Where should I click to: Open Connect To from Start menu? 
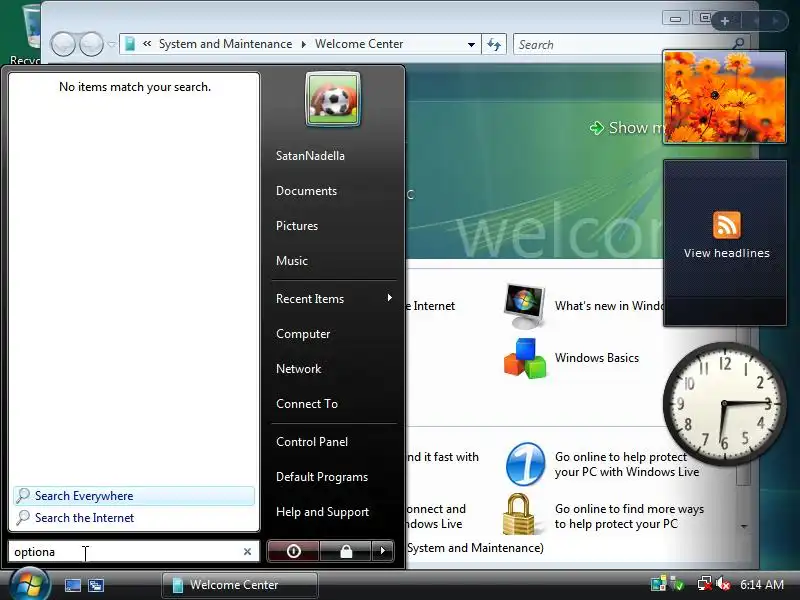[307, 404]
